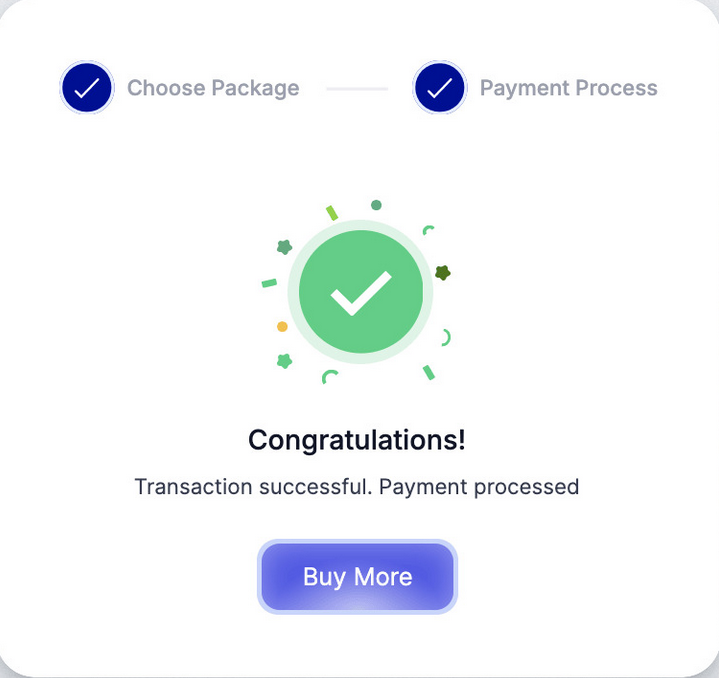
Task: Click the Transaction successful message text
Action: [357, 487]
